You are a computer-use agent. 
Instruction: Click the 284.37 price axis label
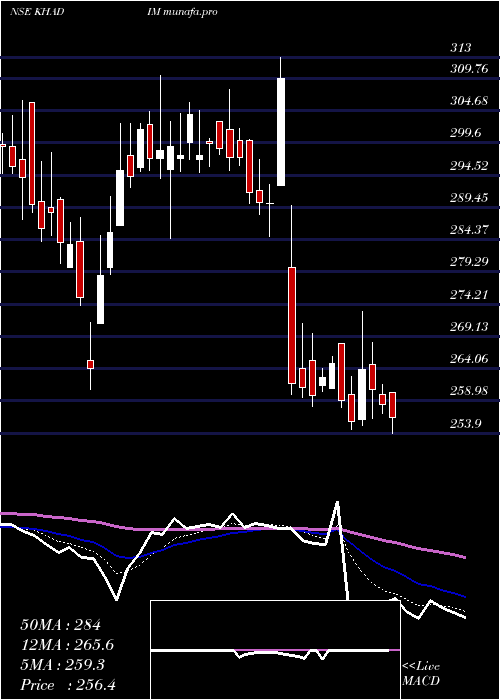[469, 229]
